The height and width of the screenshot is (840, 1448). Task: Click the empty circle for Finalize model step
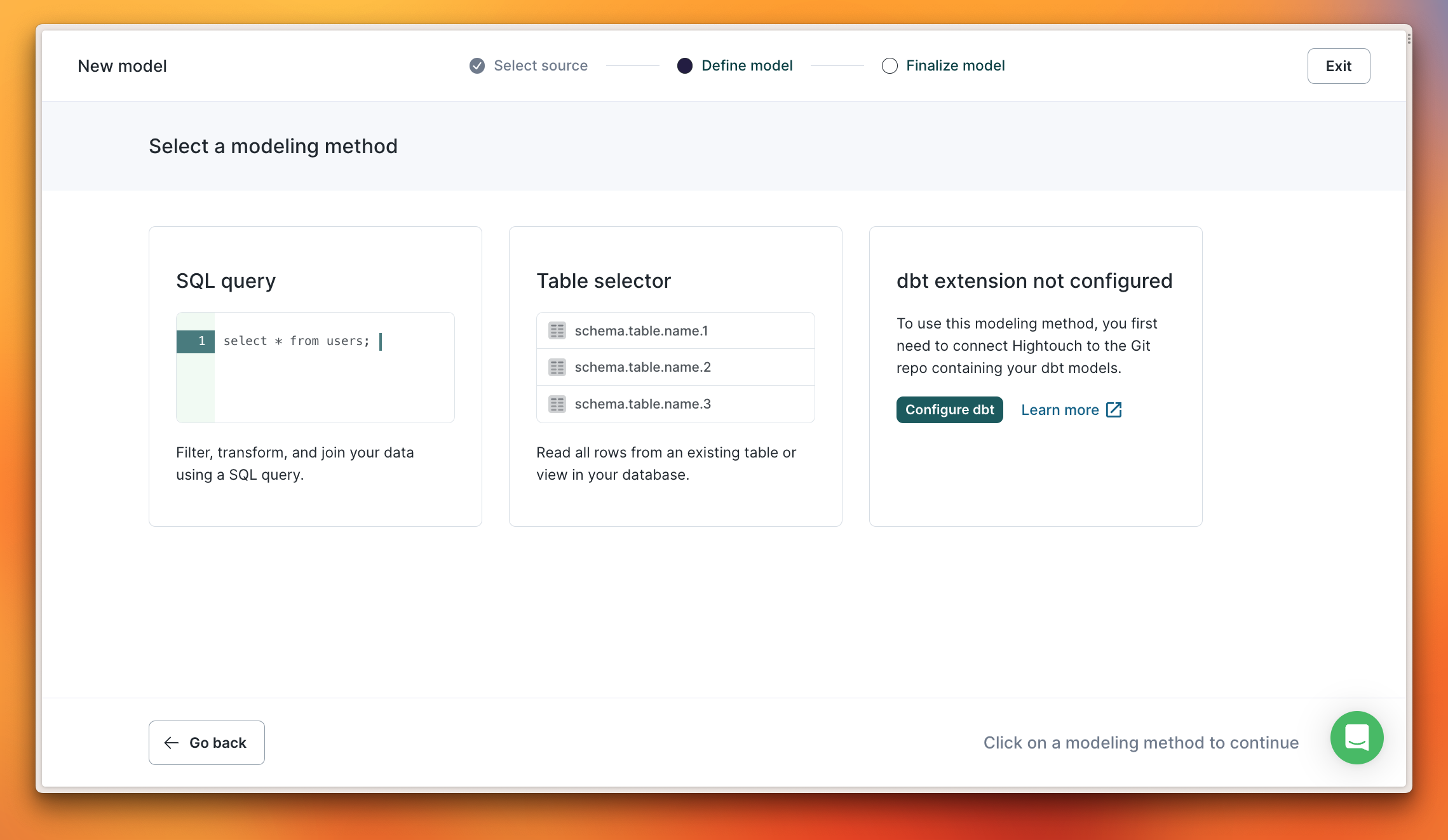click(x=890, y=66)
